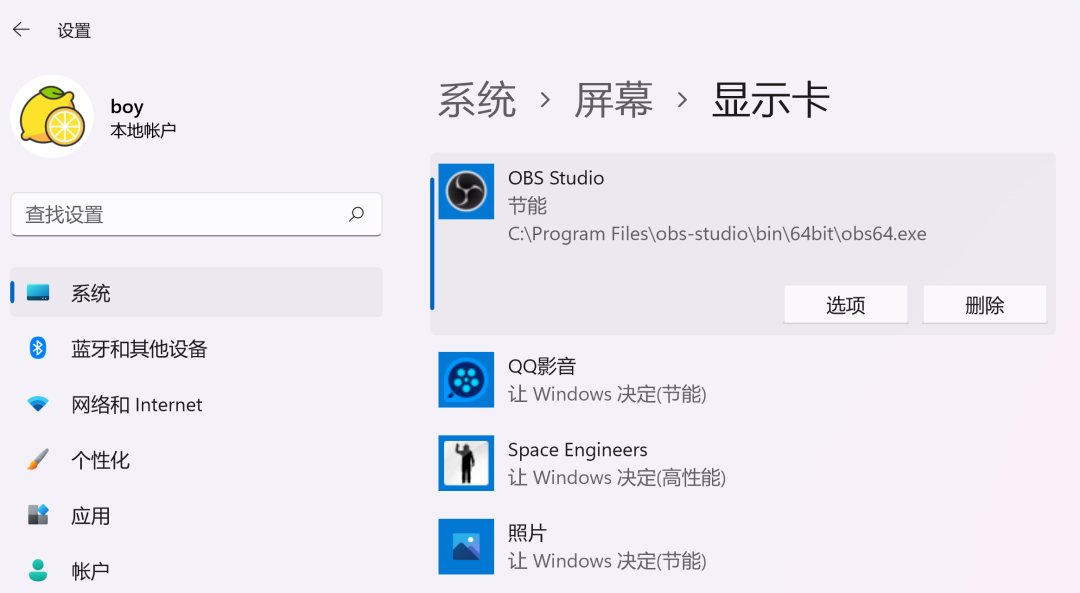Click the obs64.exe path text
This screenshot has height=593, width=1080.
[x=717, y=234]
